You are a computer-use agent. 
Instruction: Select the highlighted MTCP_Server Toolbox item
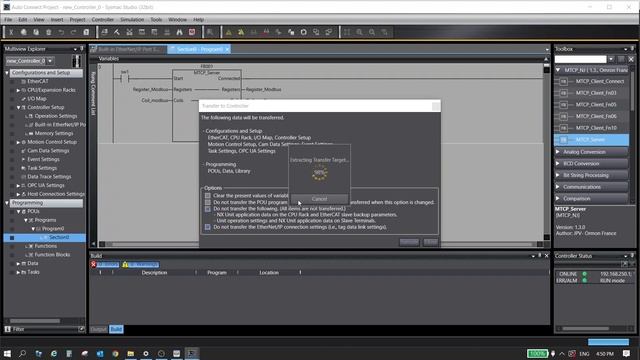(x=591, y=140)
